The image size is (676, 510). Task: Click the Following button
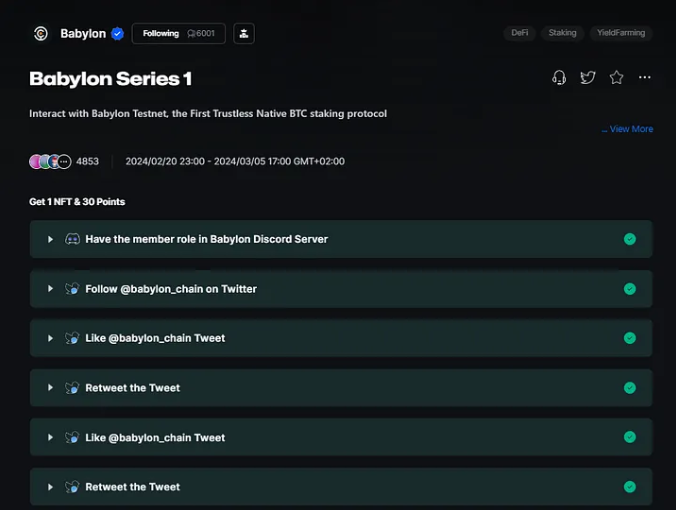178,34
